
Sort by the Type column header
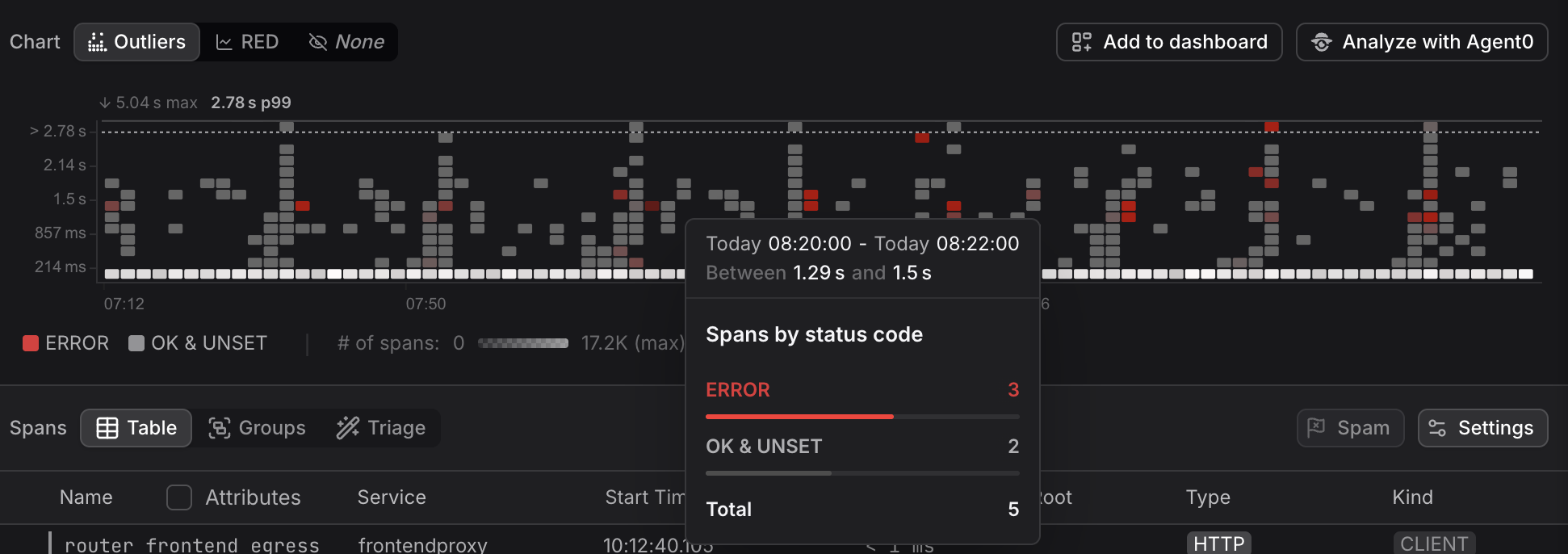1208,497
